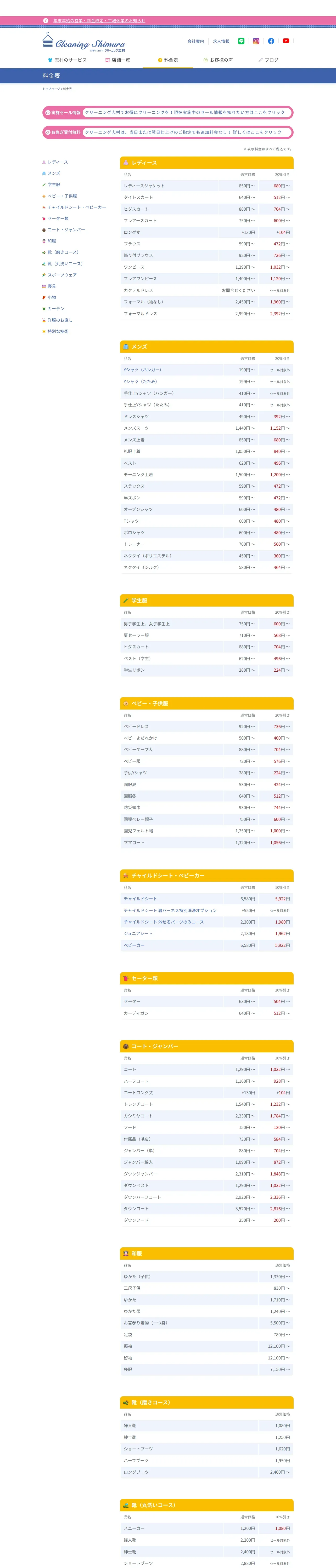Click the セーター類 section heading

[207, 979]
